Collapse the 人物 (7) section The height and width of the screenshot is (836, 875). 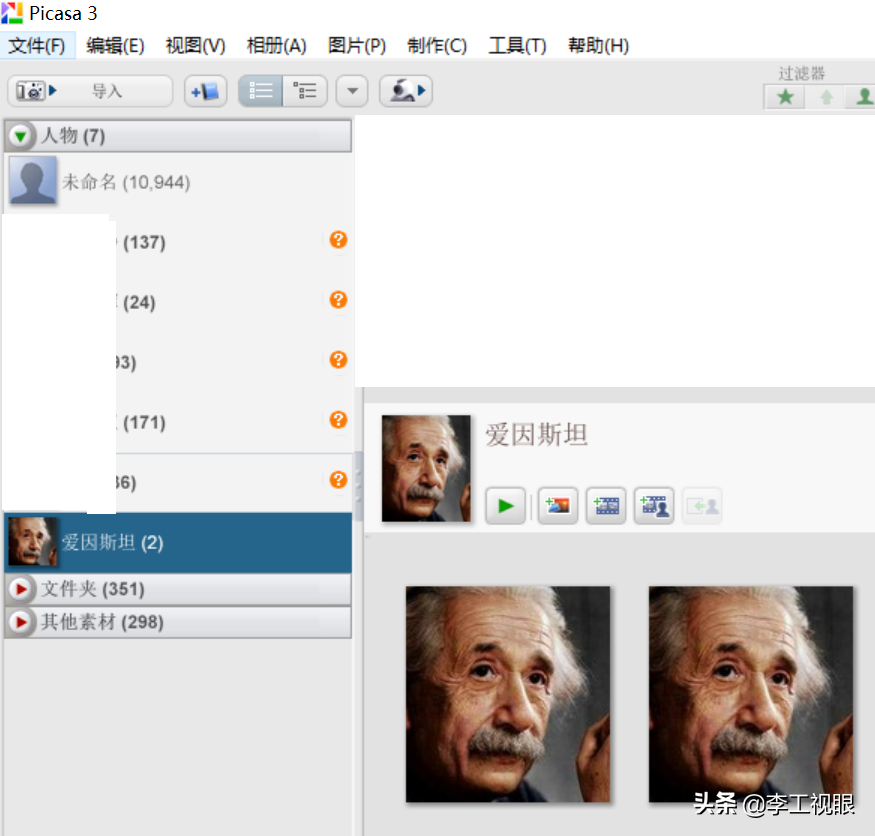[x=21, y=136]
